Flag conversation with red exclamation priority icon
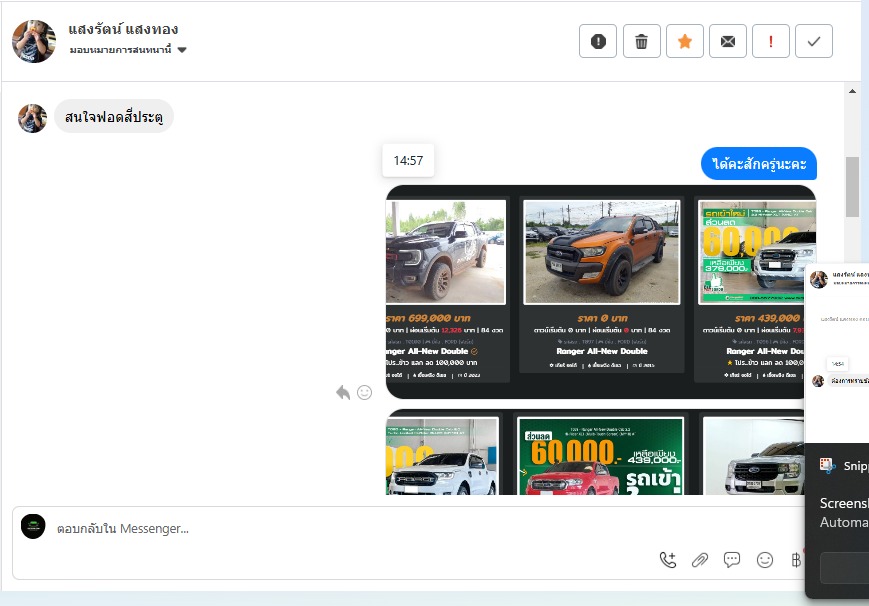This screenshot has height=606, width=869. pos(771,41)
